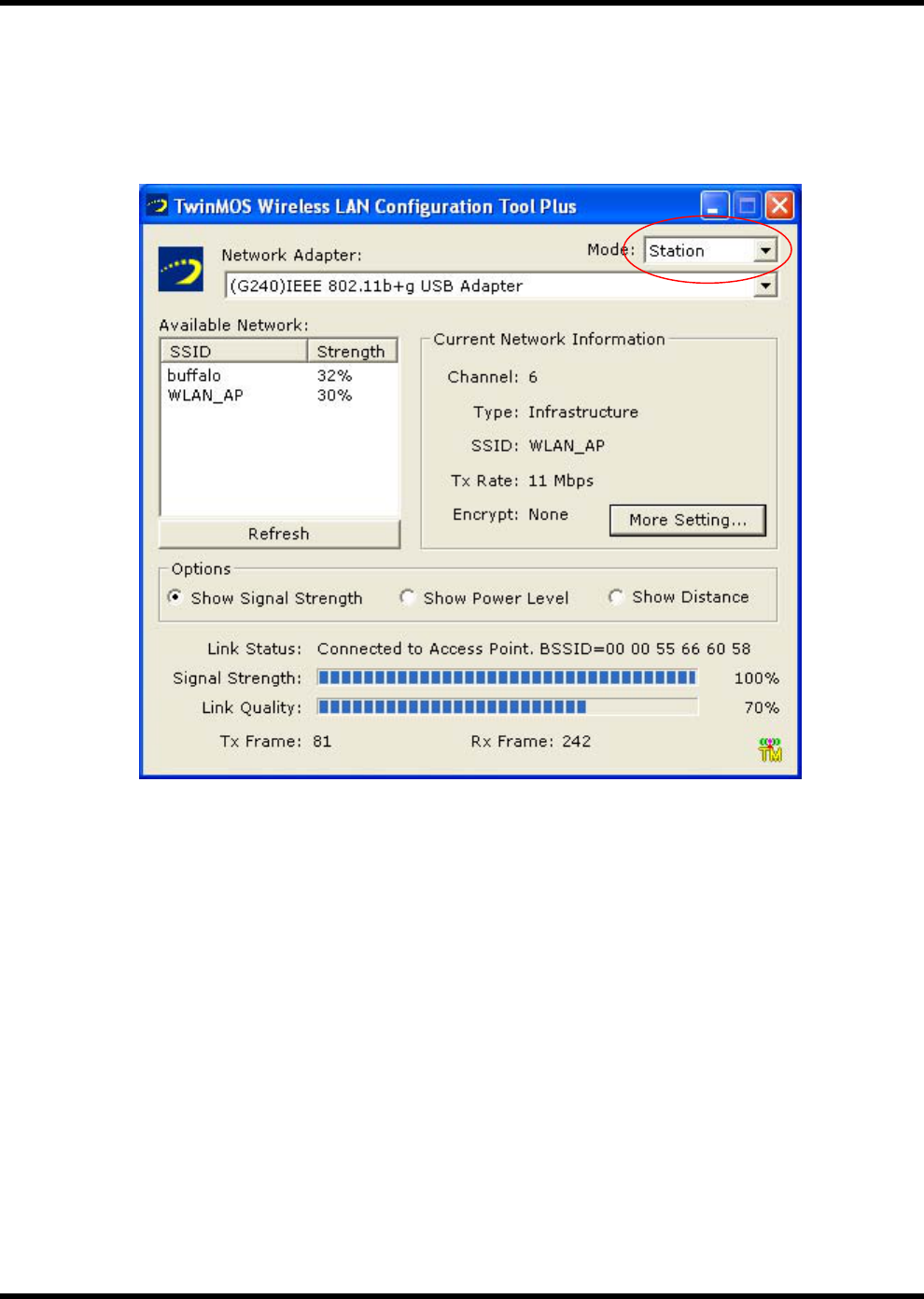Viewport: 924px width, 1299px height.
Task: Select the WLAN_AP network in the list
Action: click(279, 396)
